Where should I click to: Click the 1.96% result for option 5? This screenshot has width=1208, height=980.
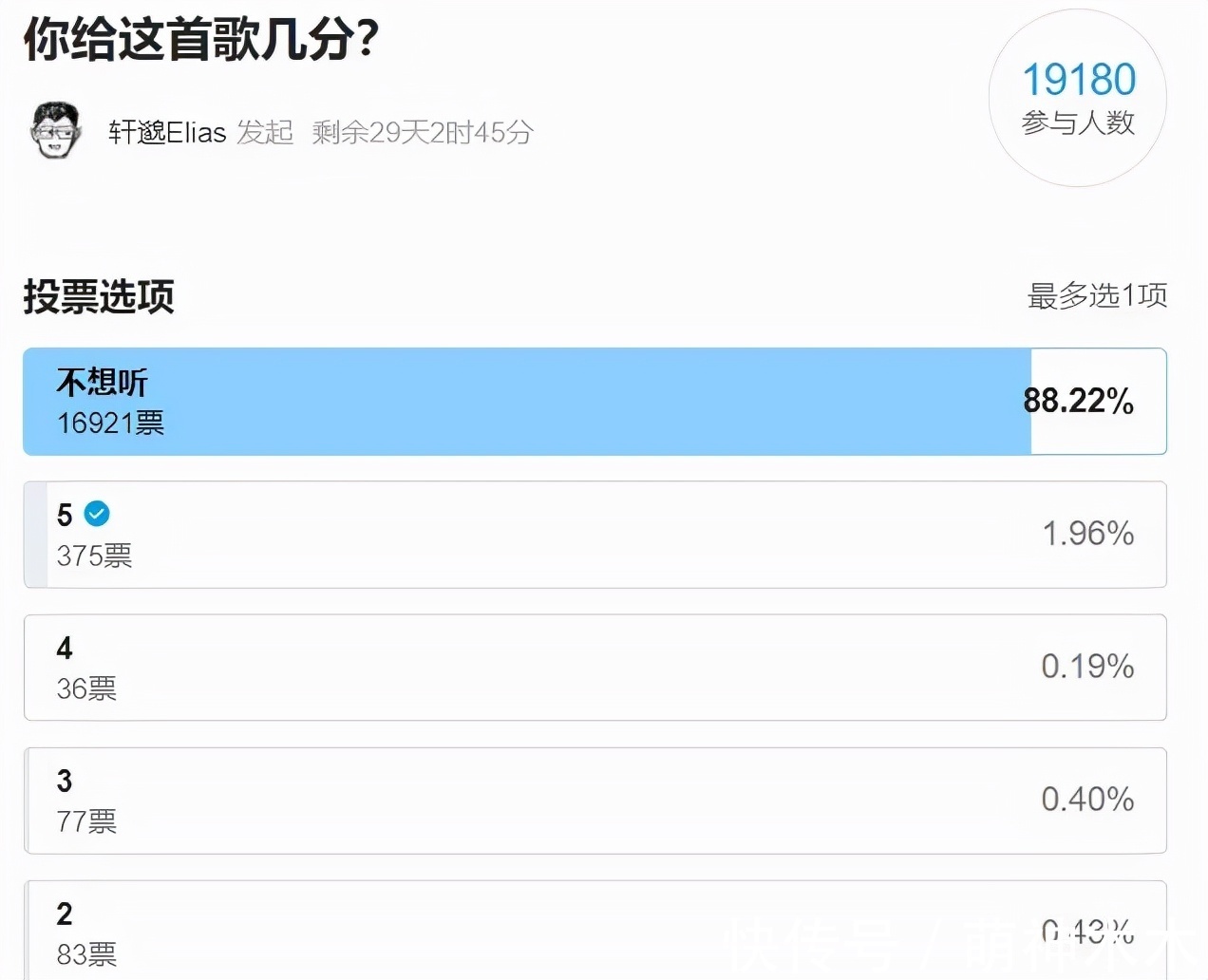tap(1088, 534)
